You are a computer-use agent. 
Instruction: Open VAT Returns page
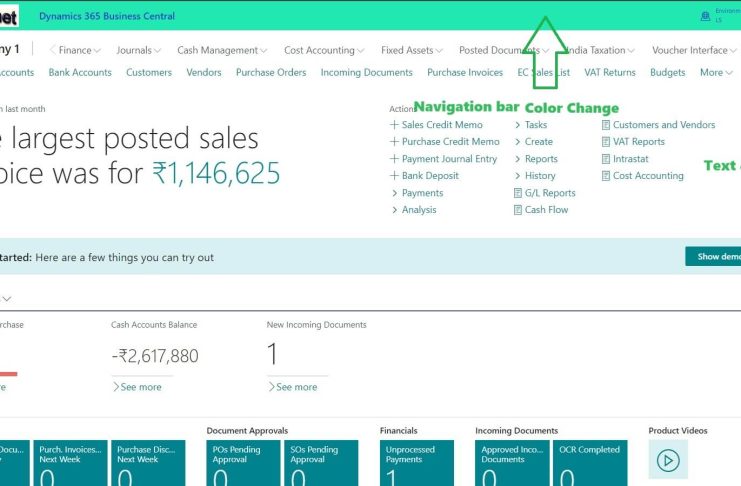[x=610, y=72]
